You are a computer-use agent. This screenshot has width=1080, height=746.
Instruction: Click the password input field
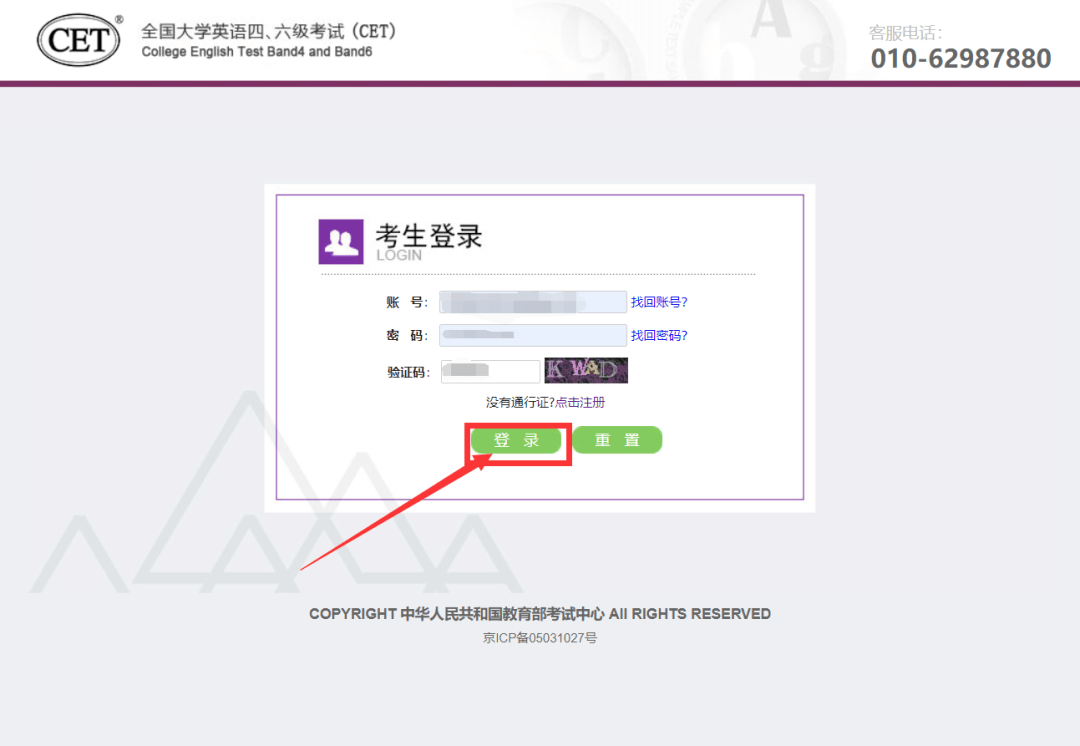(533, 335)
